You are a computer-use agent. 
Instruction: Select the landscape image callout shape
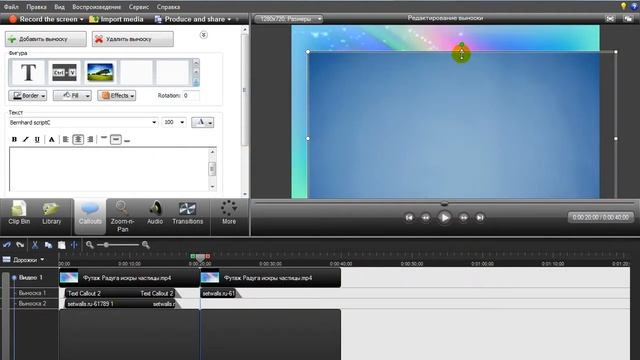(100, 73)
